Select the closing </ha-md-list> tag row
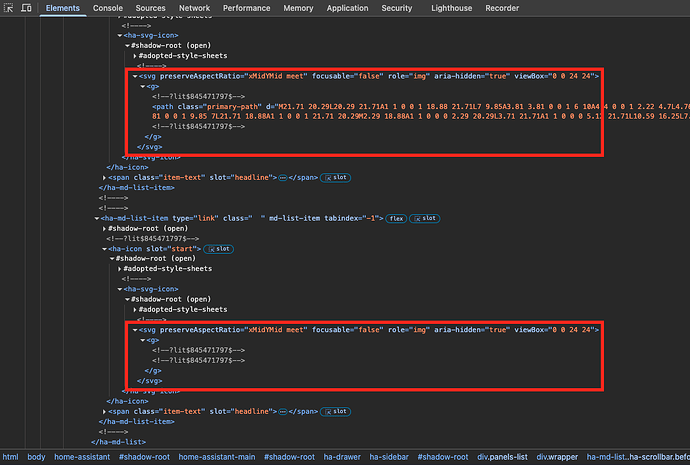The height and width of the screenshot is (465, 690). click(x=118, y=442)
